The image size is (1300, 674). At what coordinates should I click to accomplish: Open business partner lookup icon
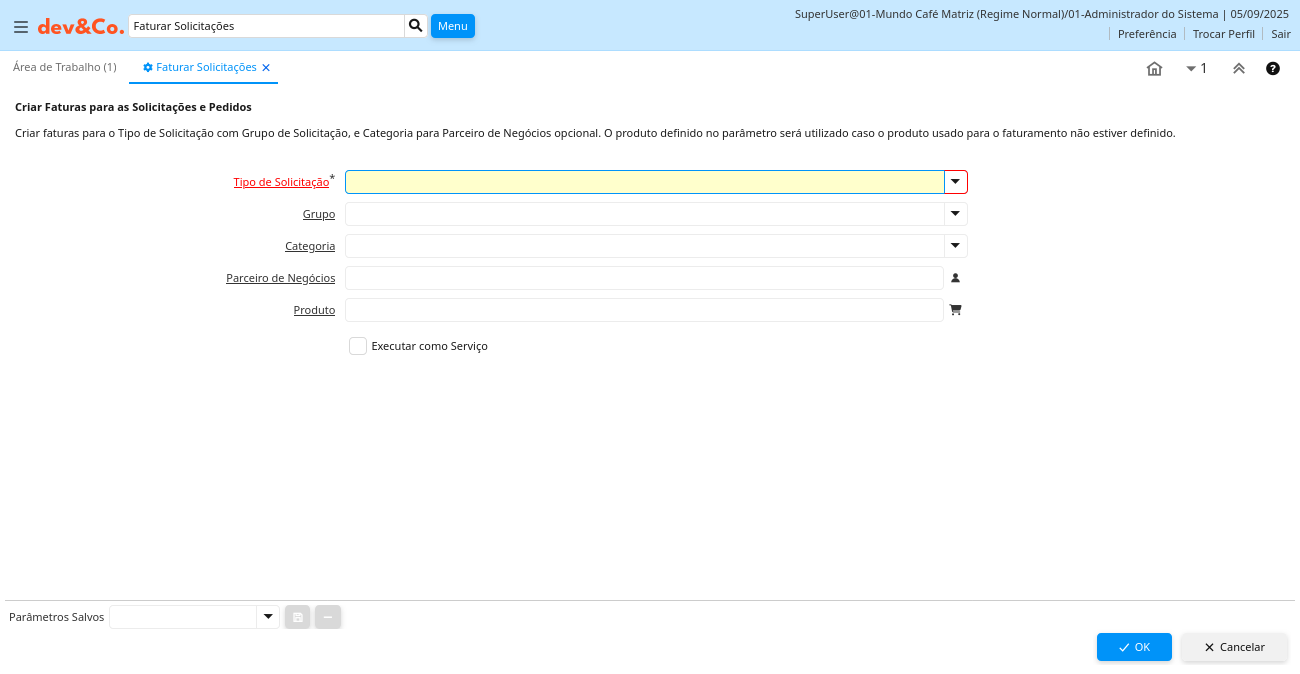pos(955,278)
